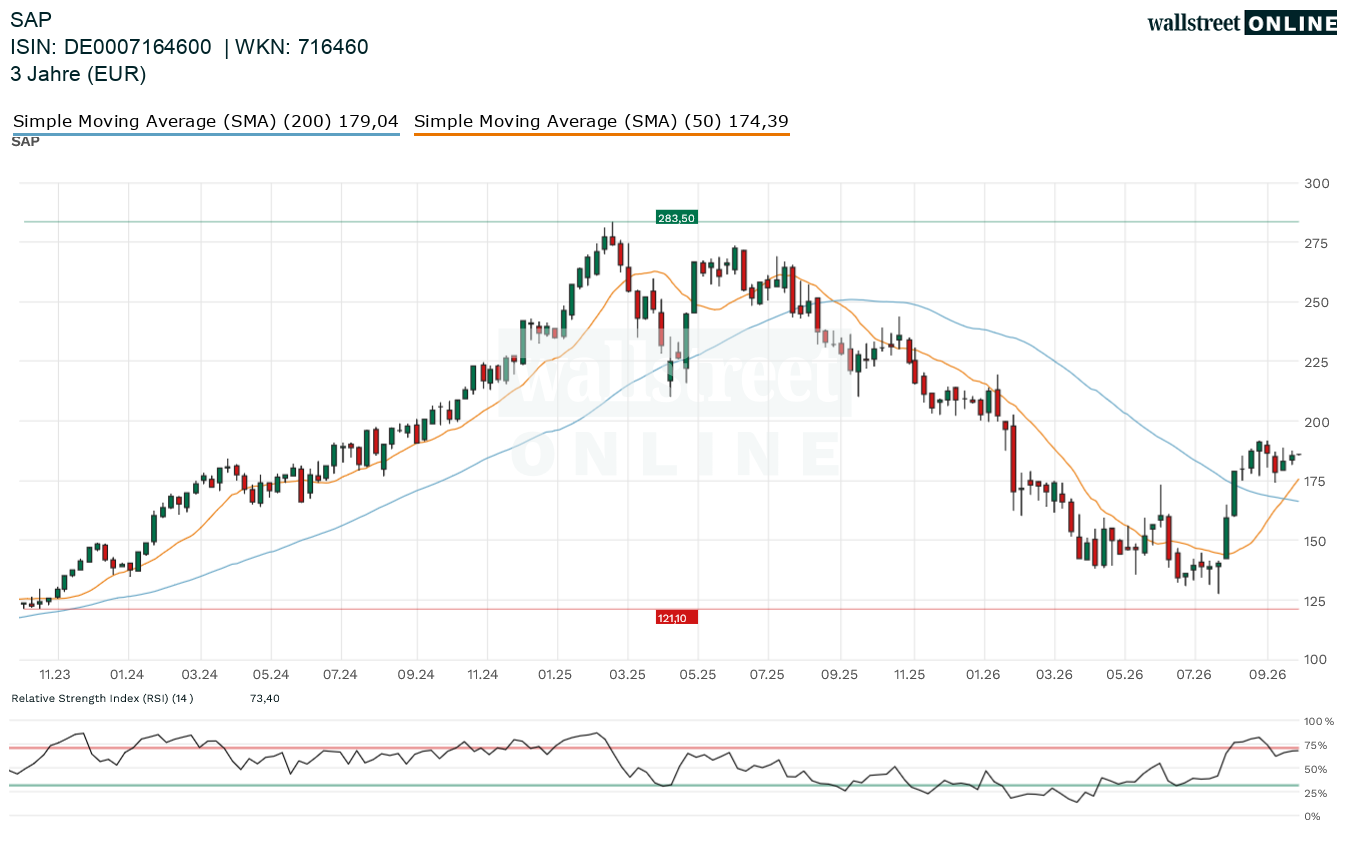Click the RSI value 73,40
This screenshot has height=843, width=1349.
(265, 698)
